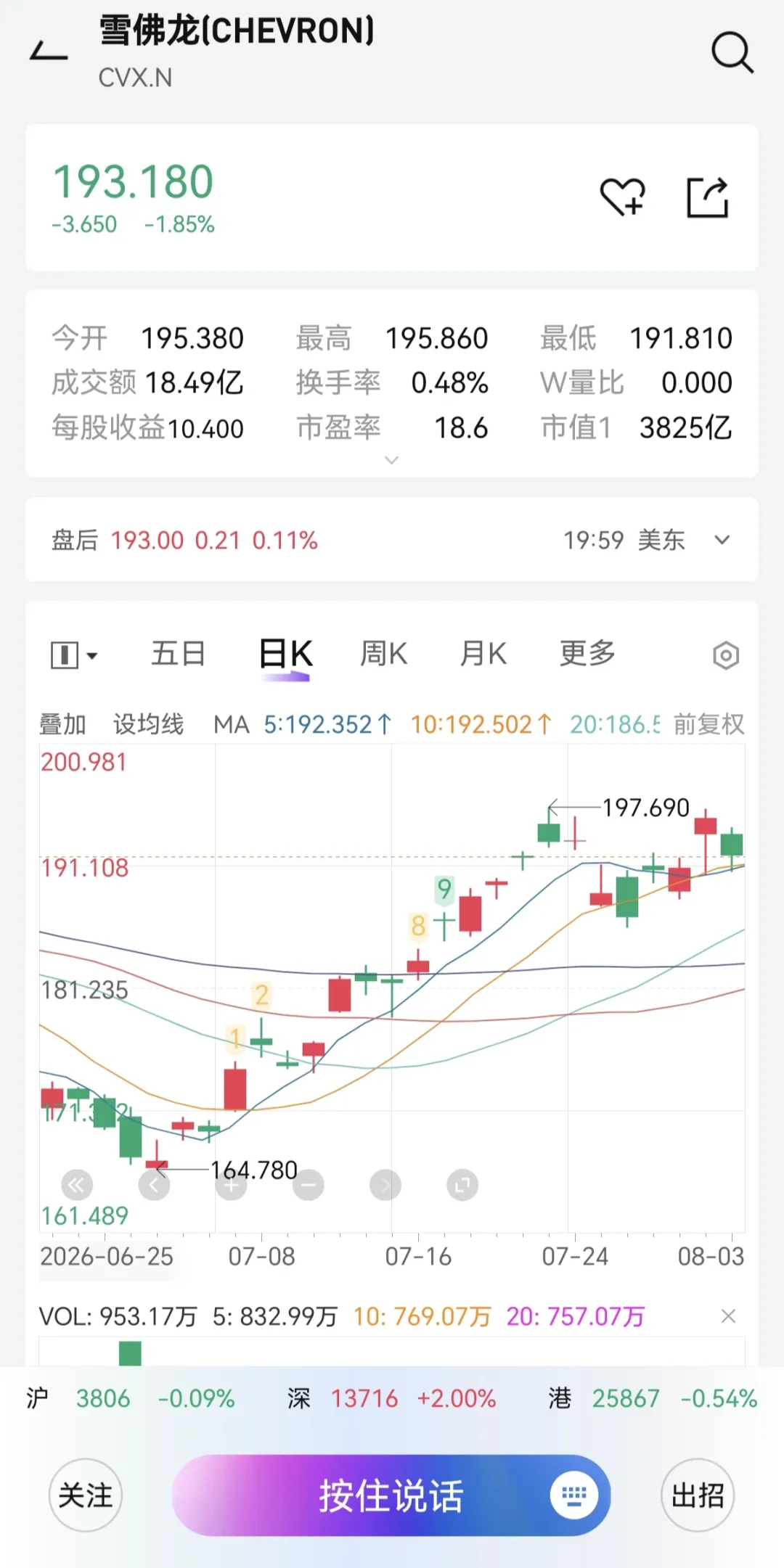Viewport: 784px width, 1568px height.
Task: Tap 按住说话 voice button
Action: tap(391, 1495)
